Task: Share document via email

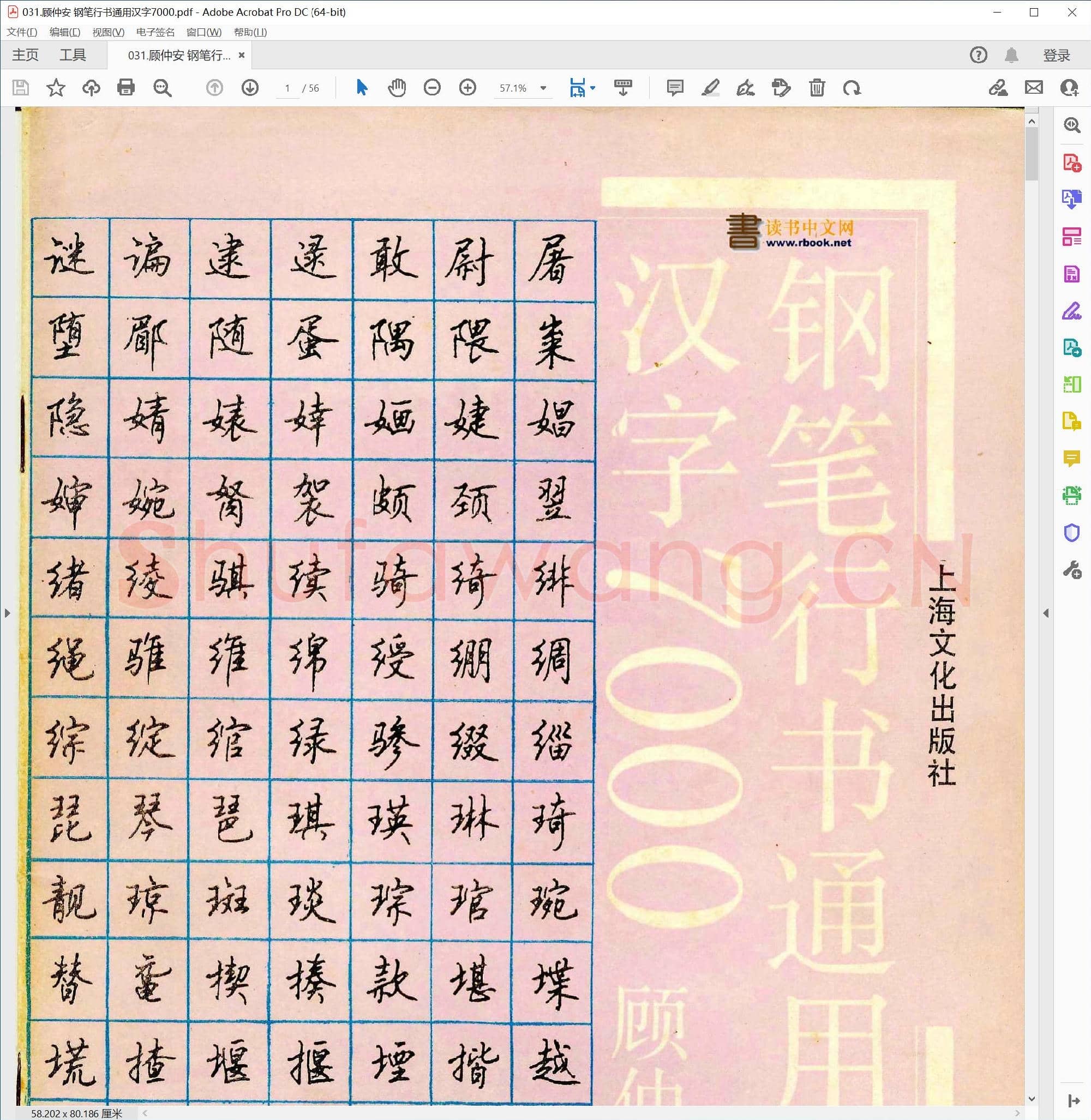Action: tap(1034, 88)
